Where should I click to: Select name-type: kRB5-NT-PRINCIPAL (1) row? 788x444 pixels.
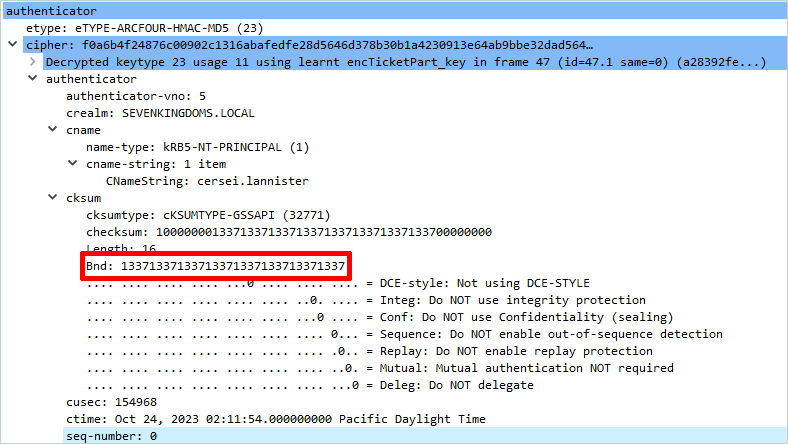[x=198, y=147]
